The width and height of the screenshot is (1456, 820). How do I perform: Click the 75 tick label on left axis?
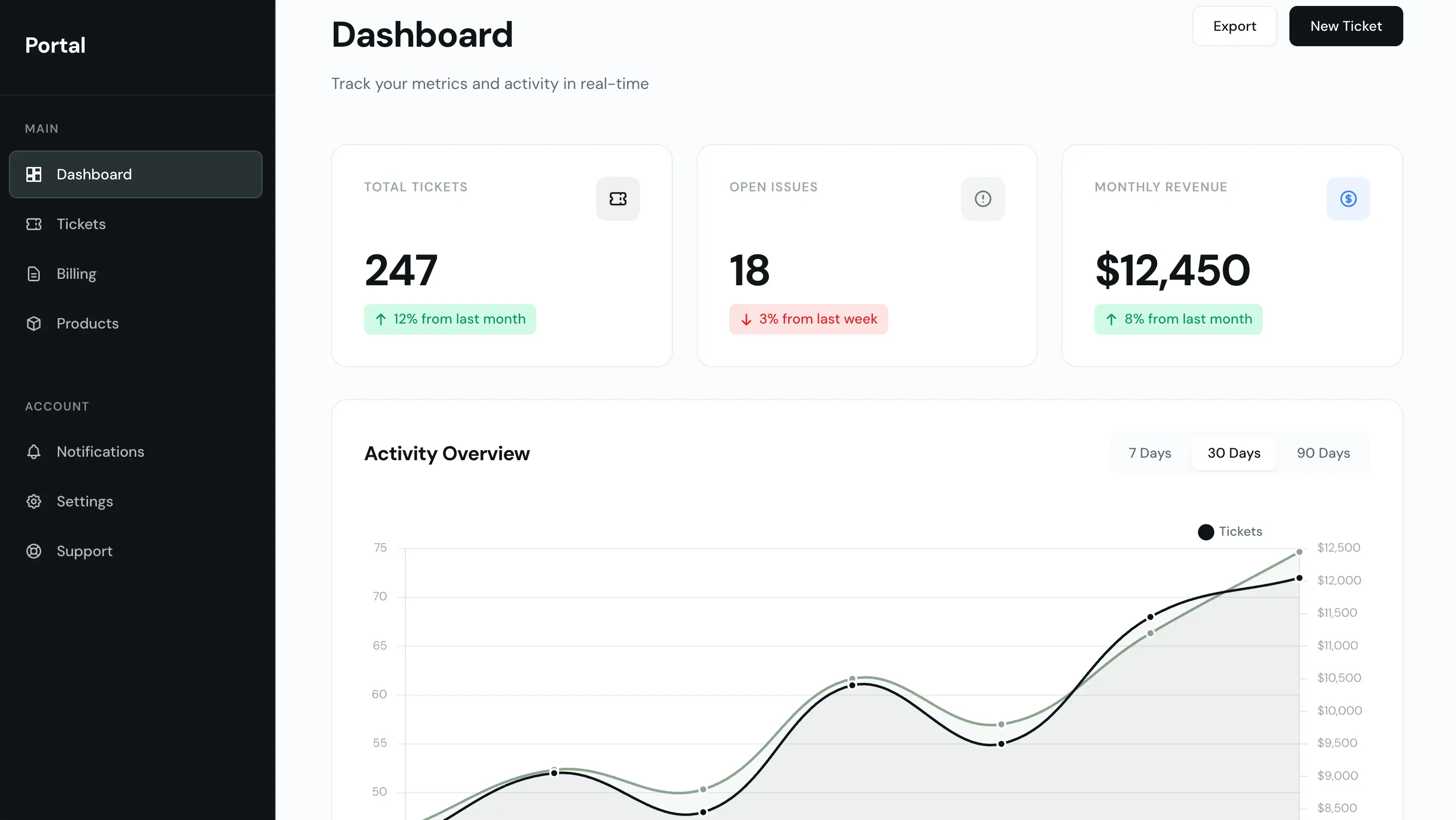tap(380, 548)
